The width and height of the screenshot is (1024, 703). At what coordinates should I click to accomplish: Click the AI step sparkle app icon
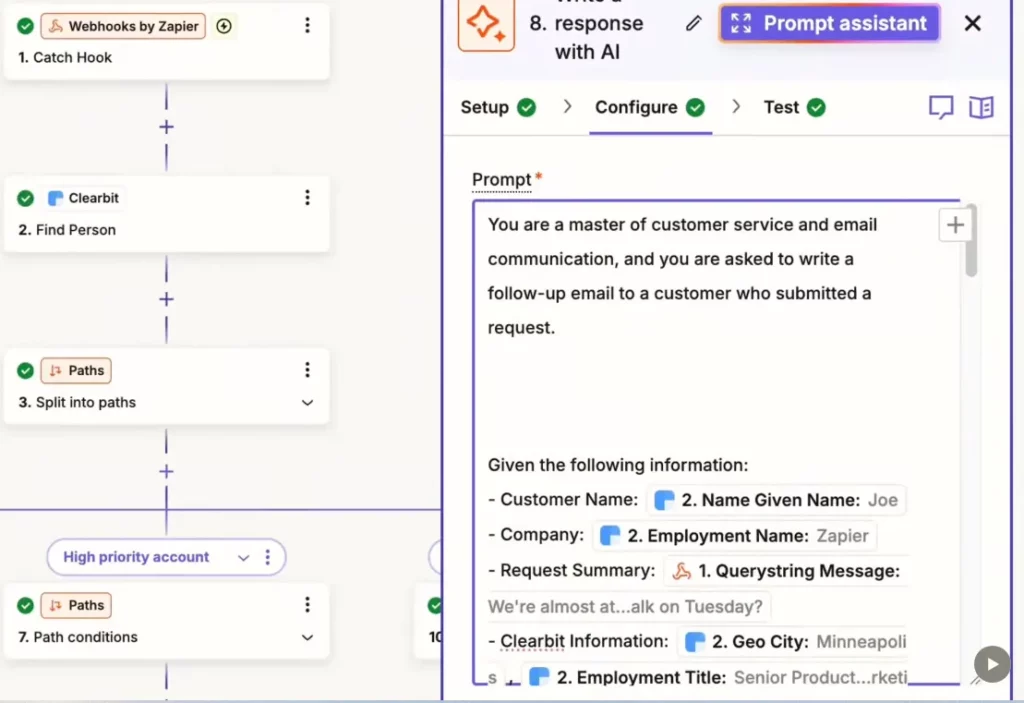point(486,24)
